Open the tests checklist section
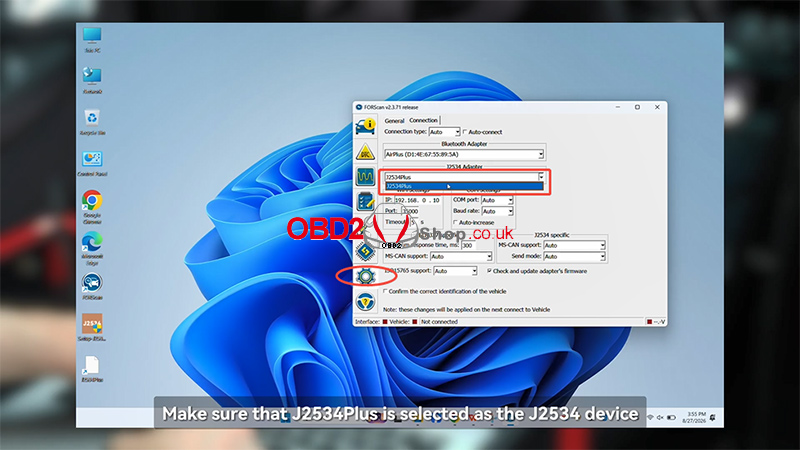 tap(365, 202)
